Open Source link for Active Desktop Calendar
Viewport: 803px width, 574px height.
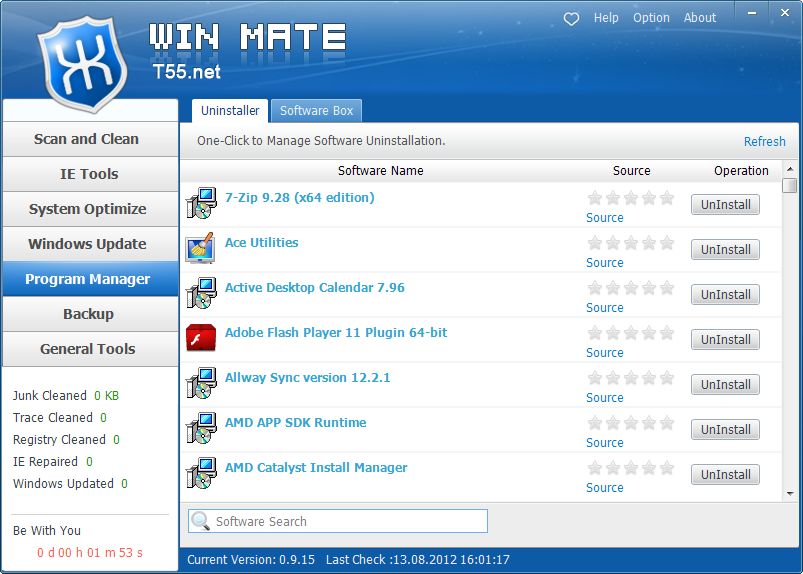[x=604, y=308]
